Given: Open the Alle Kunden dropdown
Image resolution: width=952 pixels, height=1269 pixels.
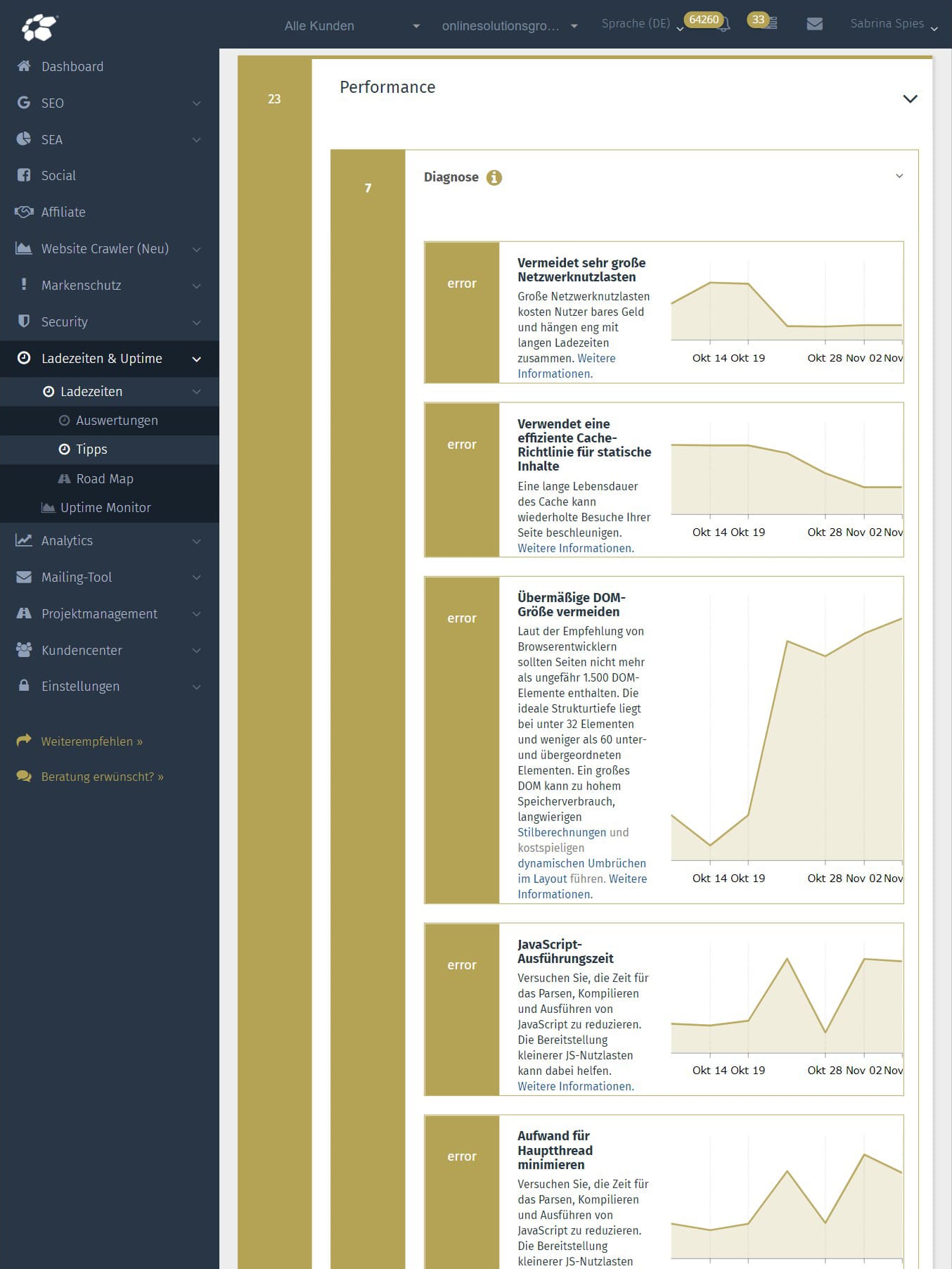Looking at the screenshot, I should tap(352, 26).
